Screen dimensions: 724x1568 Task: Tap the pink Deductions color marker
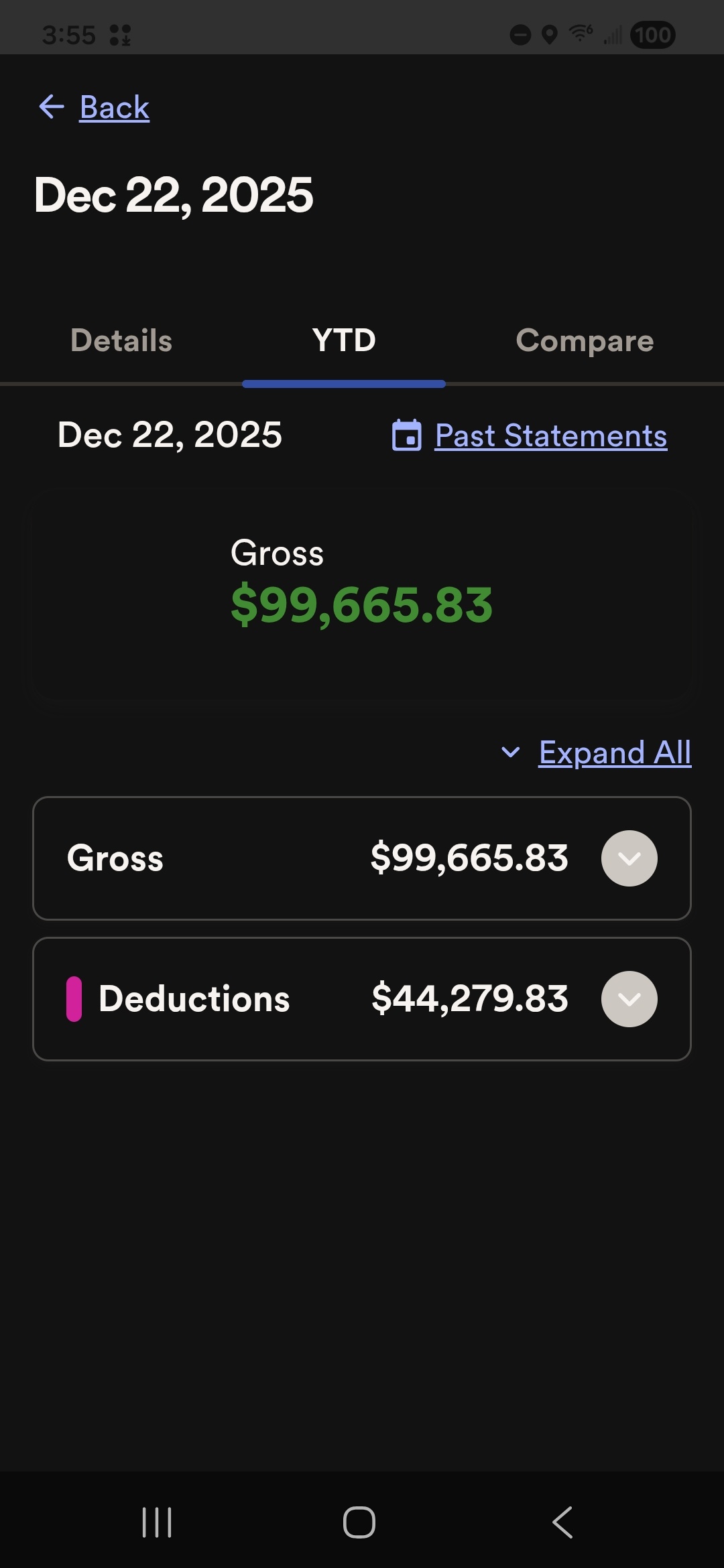[74, 999]
